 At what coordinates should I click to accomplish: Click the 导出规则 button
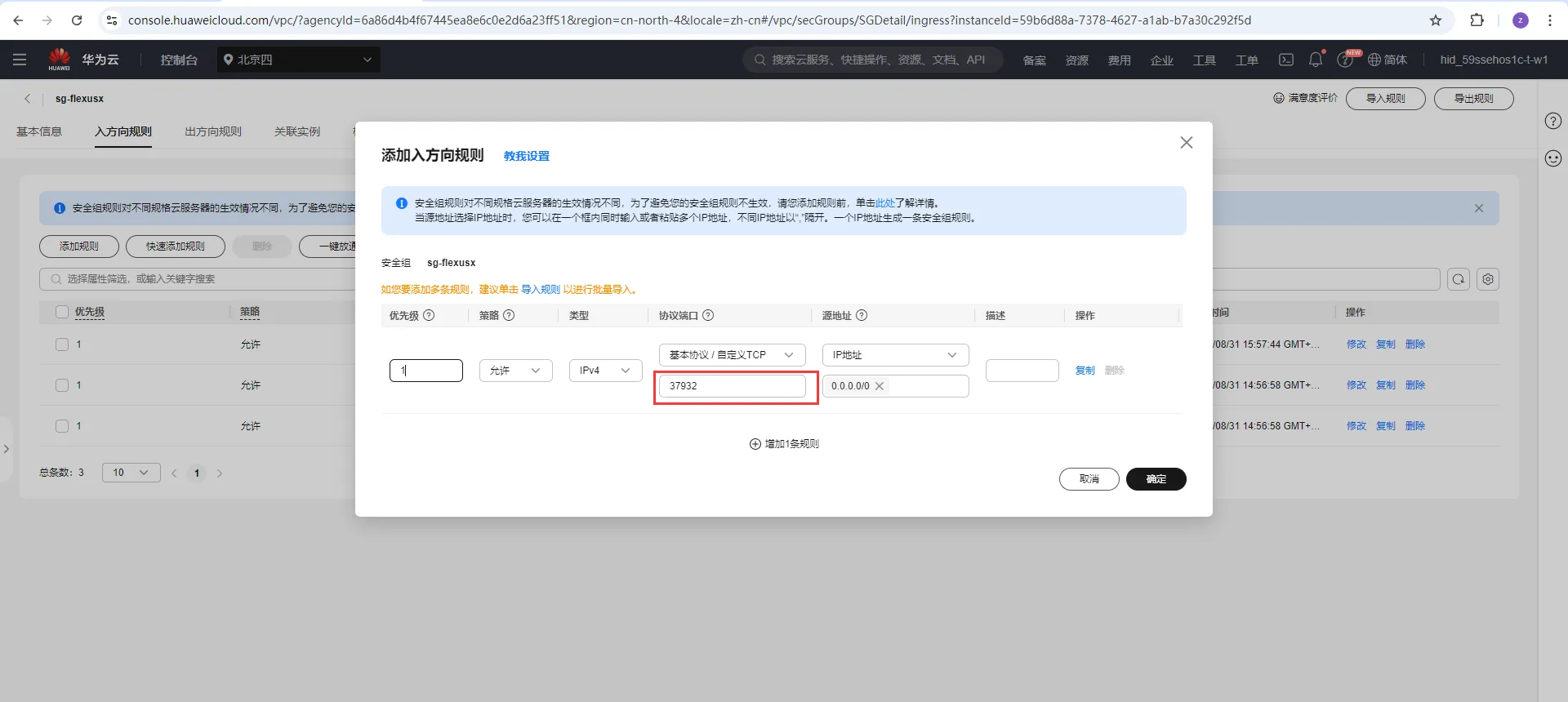click(x=1474, y=99)
